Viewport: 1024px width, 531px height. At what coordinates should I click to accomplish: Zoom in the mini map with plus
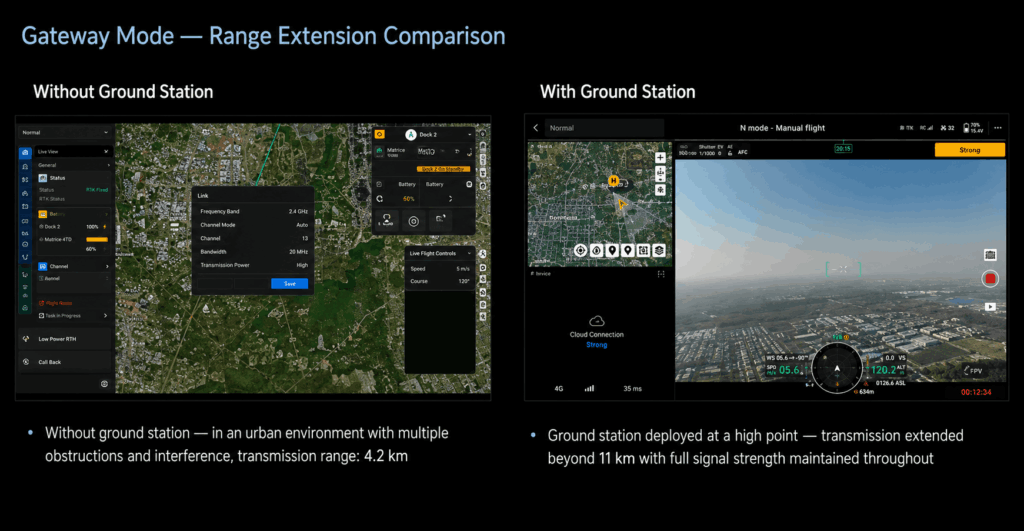[660, 157]
